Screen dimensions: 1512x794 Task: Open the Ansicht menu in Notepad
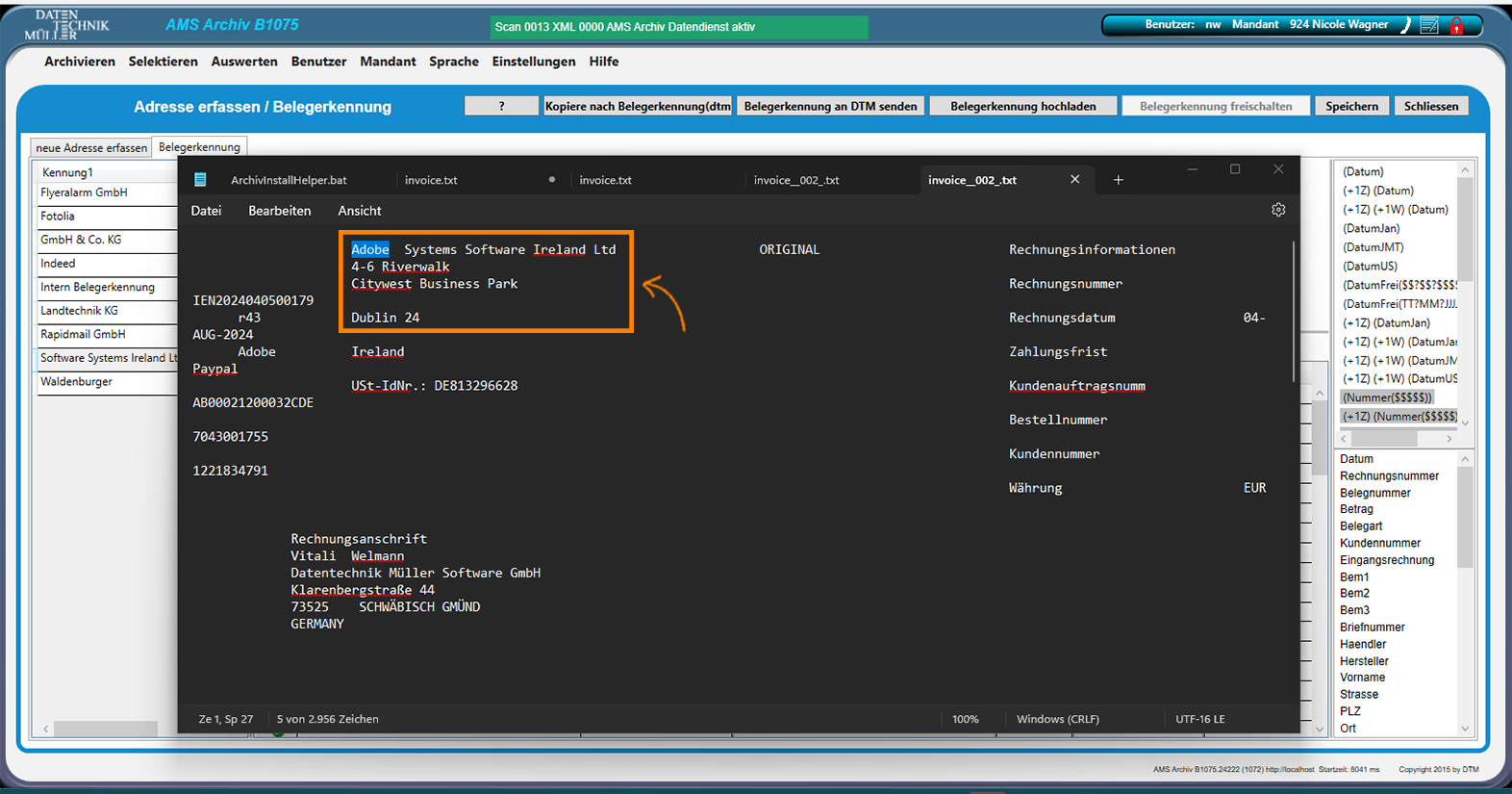point(359,211)
